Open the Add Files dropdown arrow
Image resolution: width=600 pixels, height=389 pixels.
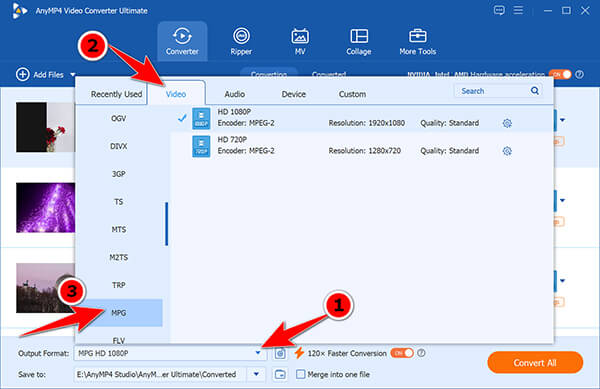coord(73,75)
